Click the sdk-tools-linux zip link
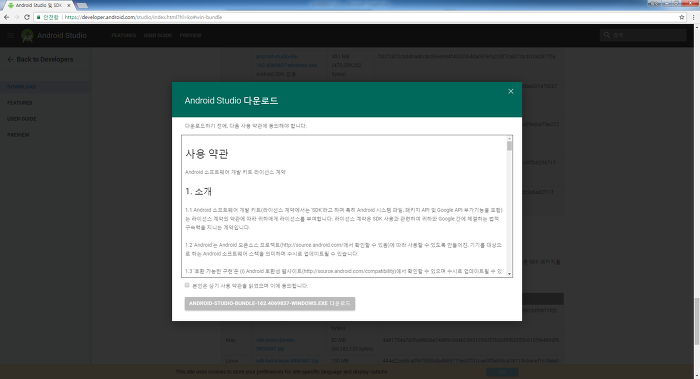Viewport: 700px width, 379px height. 287,361
